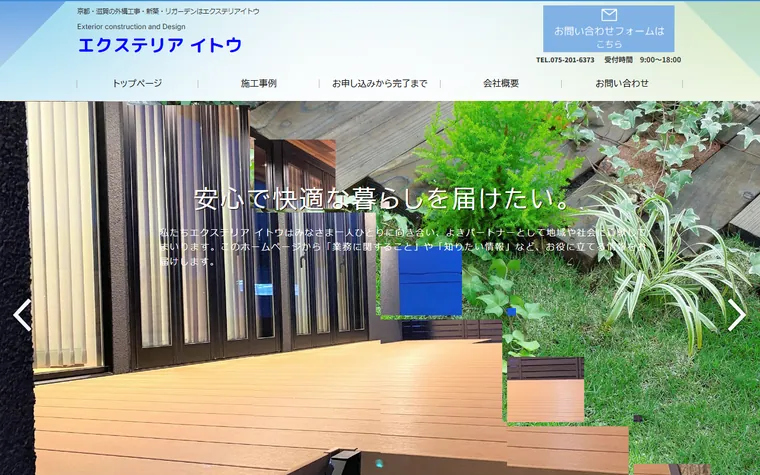Show previous slide with left arrow
Viewport: 760px width, 475px height.
(x=22, y=315)
